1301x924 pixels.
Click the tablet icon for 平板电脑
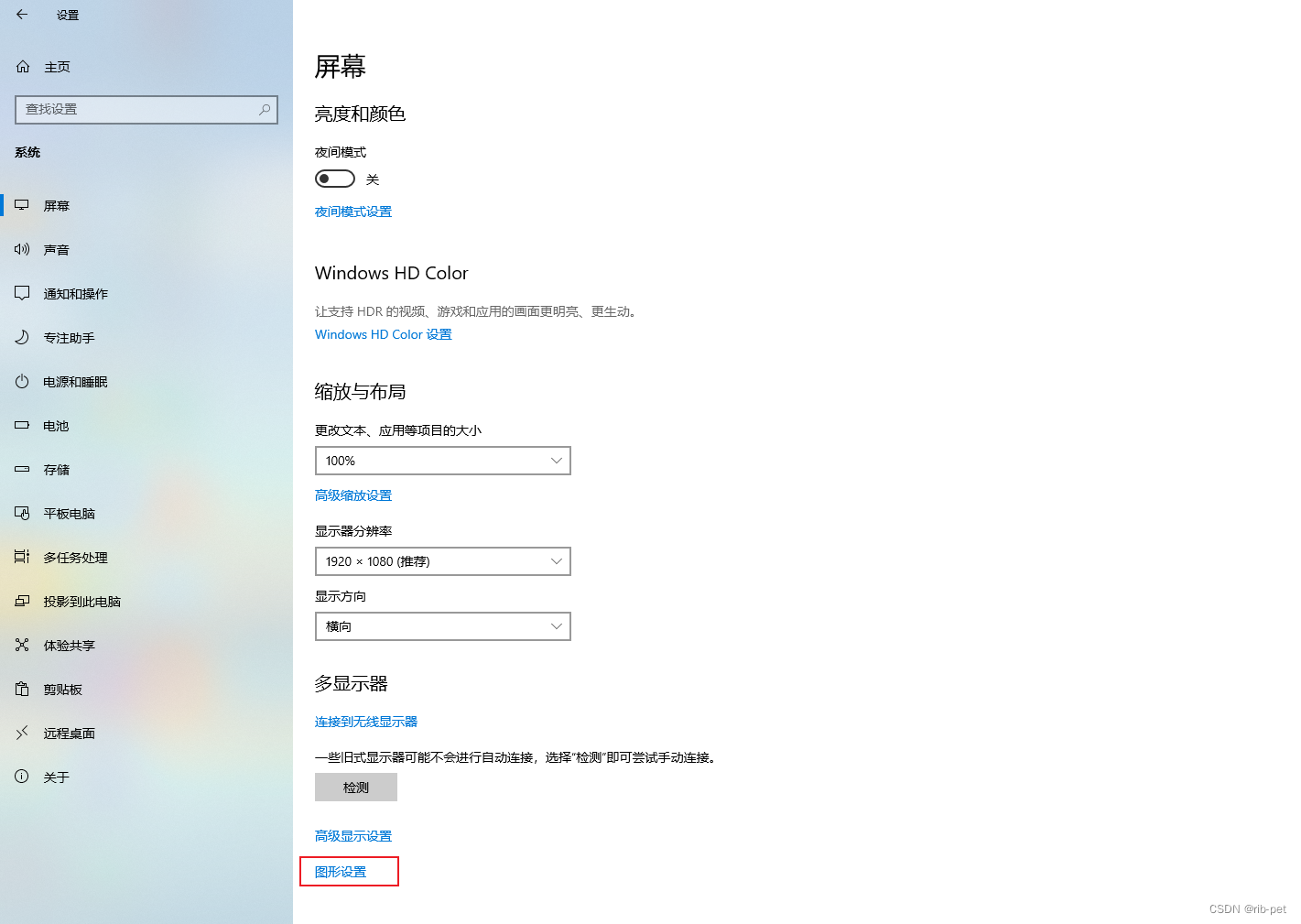coord(22,513)
